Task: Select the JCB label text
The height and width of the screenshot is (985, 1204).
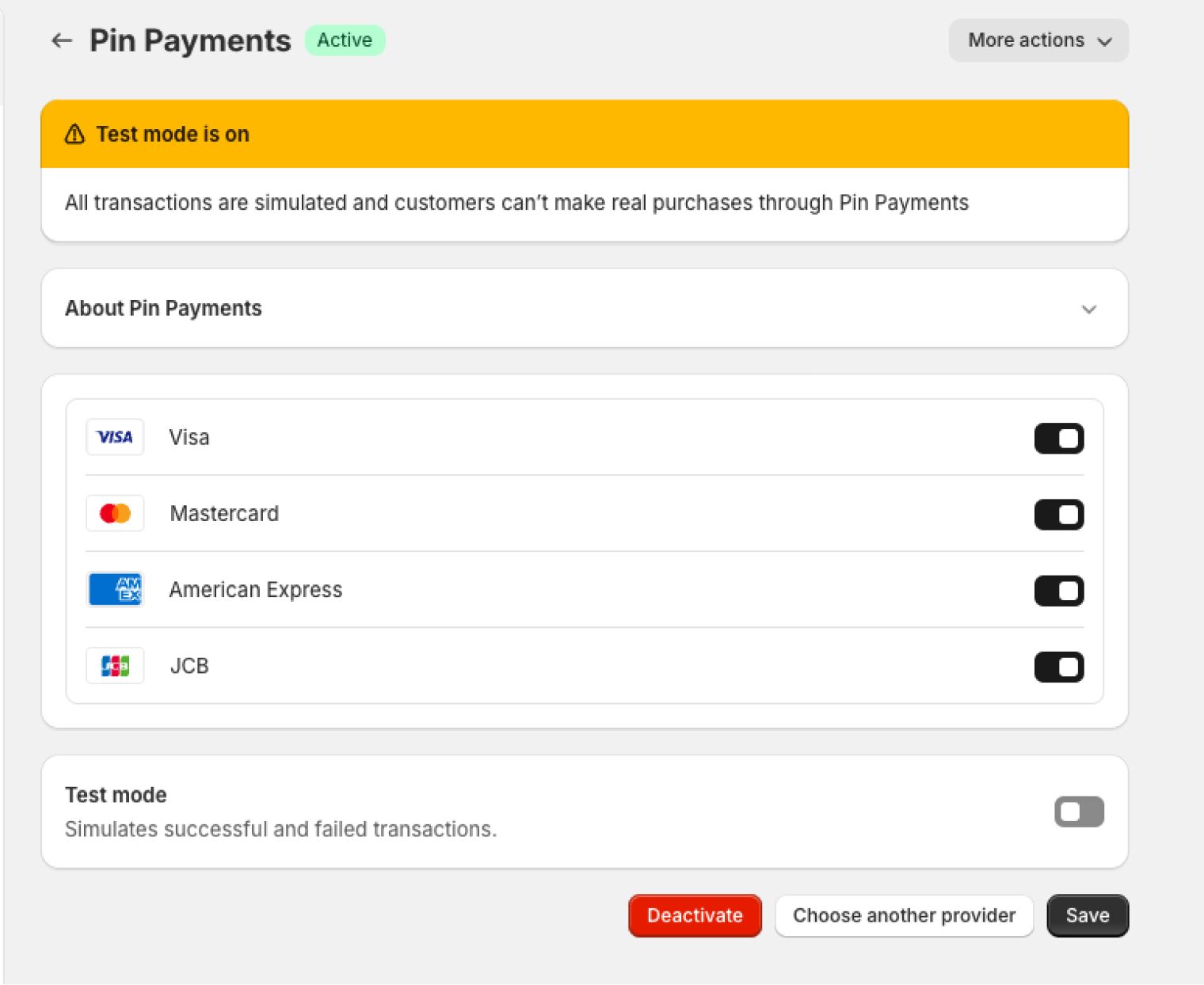Action: pos(189,666)
